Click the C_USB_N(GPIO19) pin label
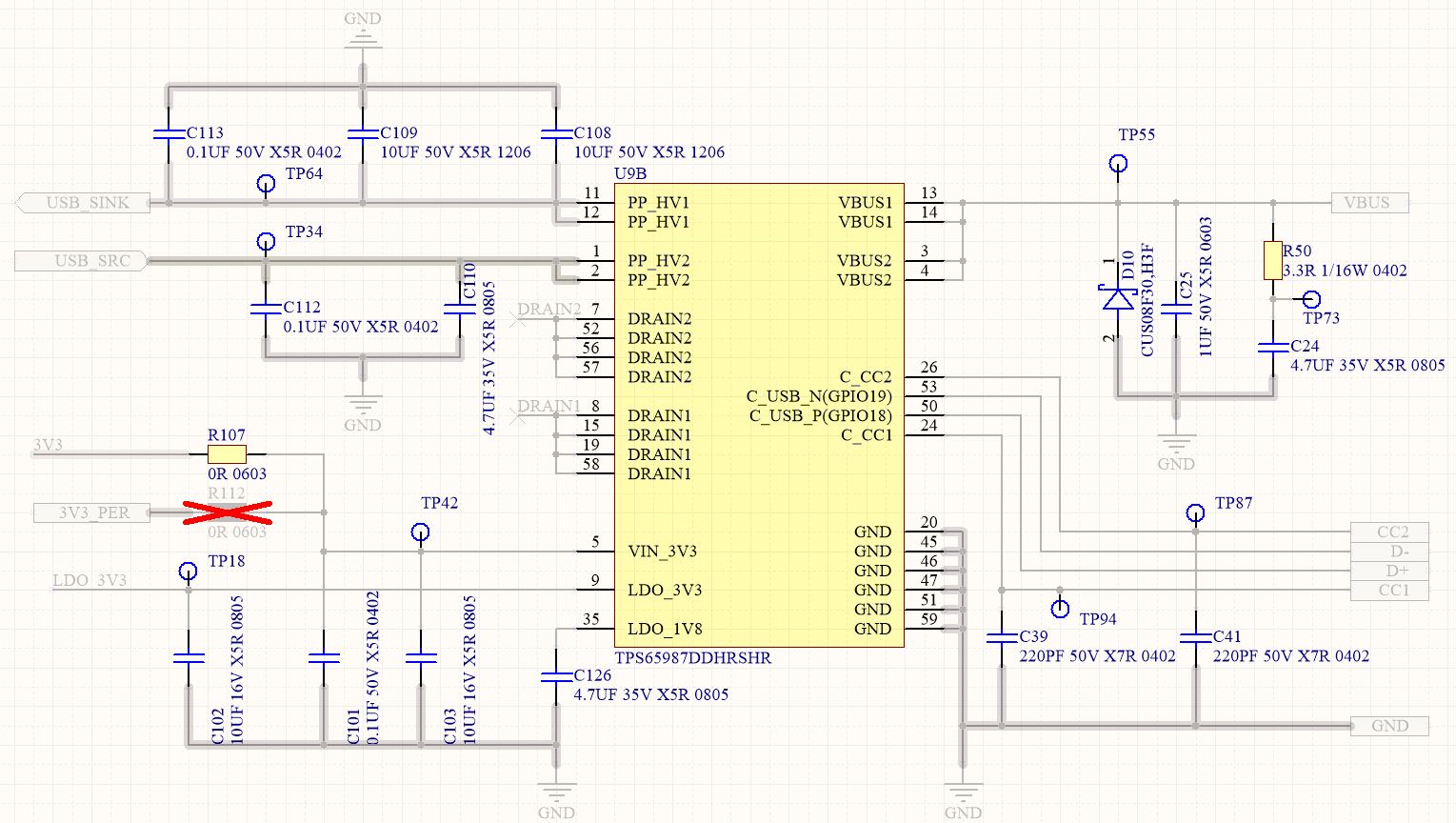The height and width of the screenshot is (823, 1456). [819, 396]
